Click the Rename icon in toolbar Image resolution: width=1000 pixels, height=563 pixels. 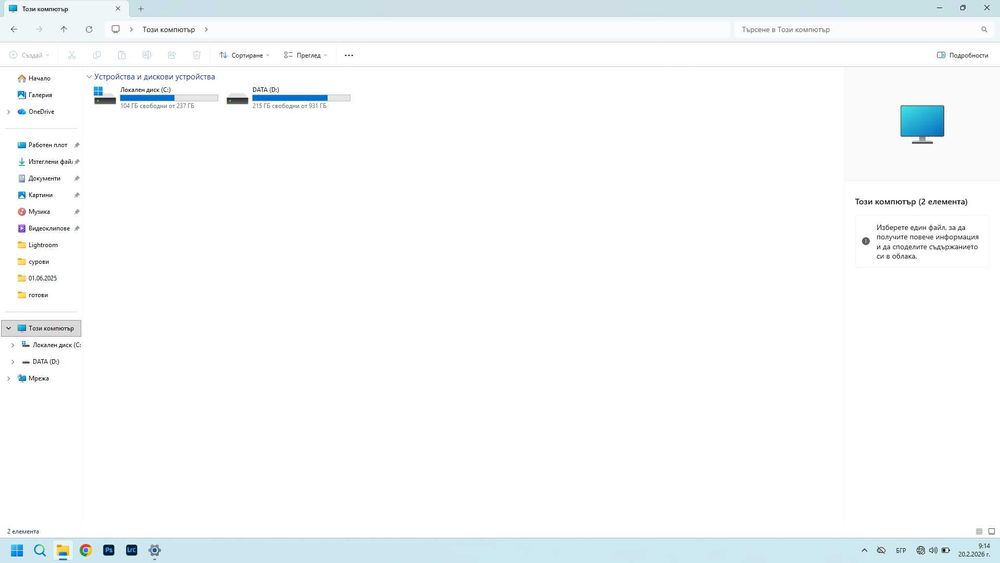(x=147, y=55)
